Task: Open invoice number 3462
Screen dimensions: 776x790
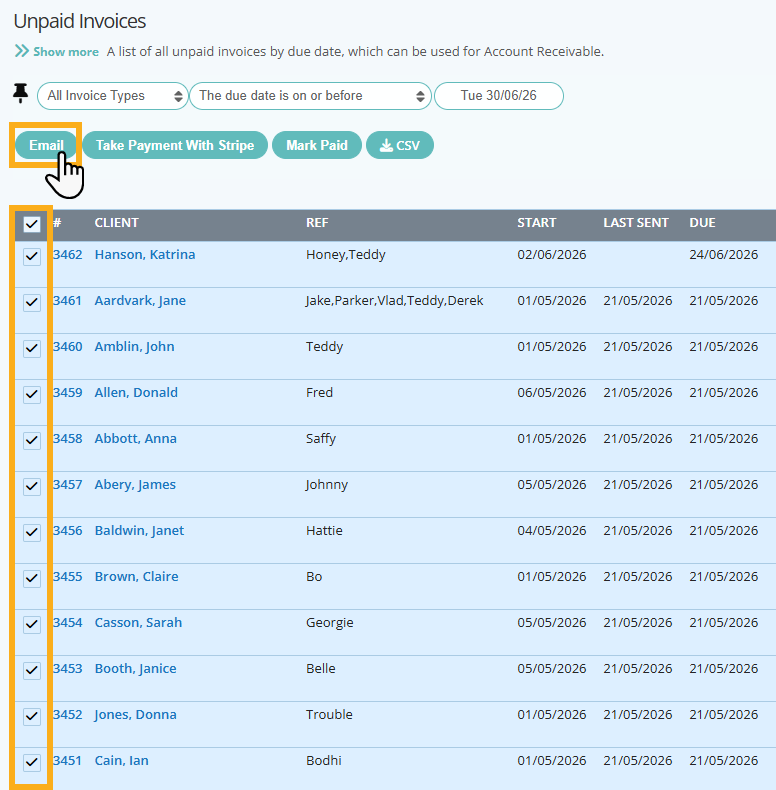Action: pyautogui.click(x=68, y=254)
